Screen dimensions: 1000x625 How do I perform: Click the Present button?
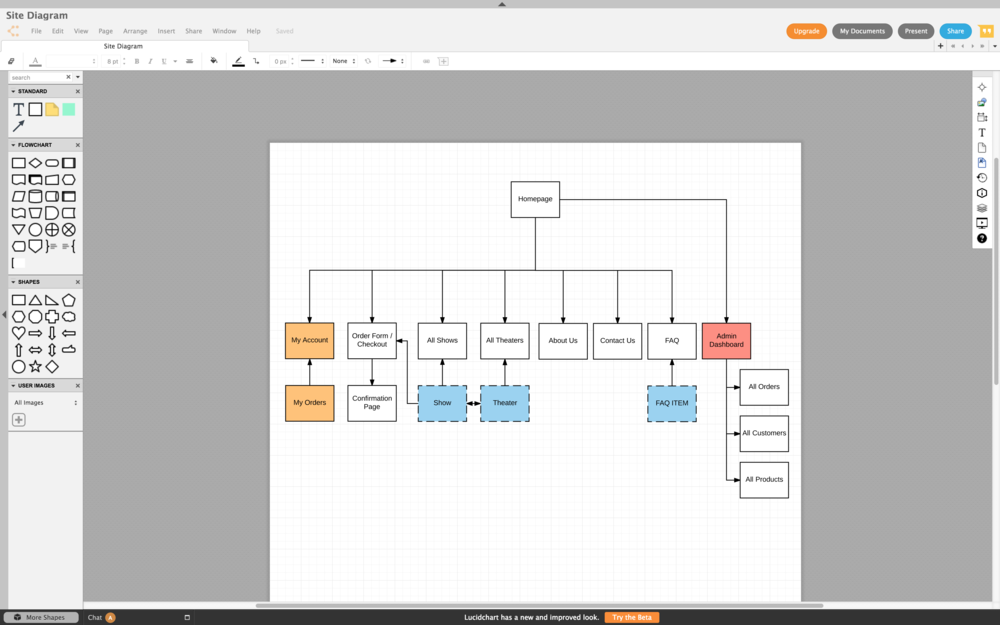pyautogui.click(x=916, y=31)
